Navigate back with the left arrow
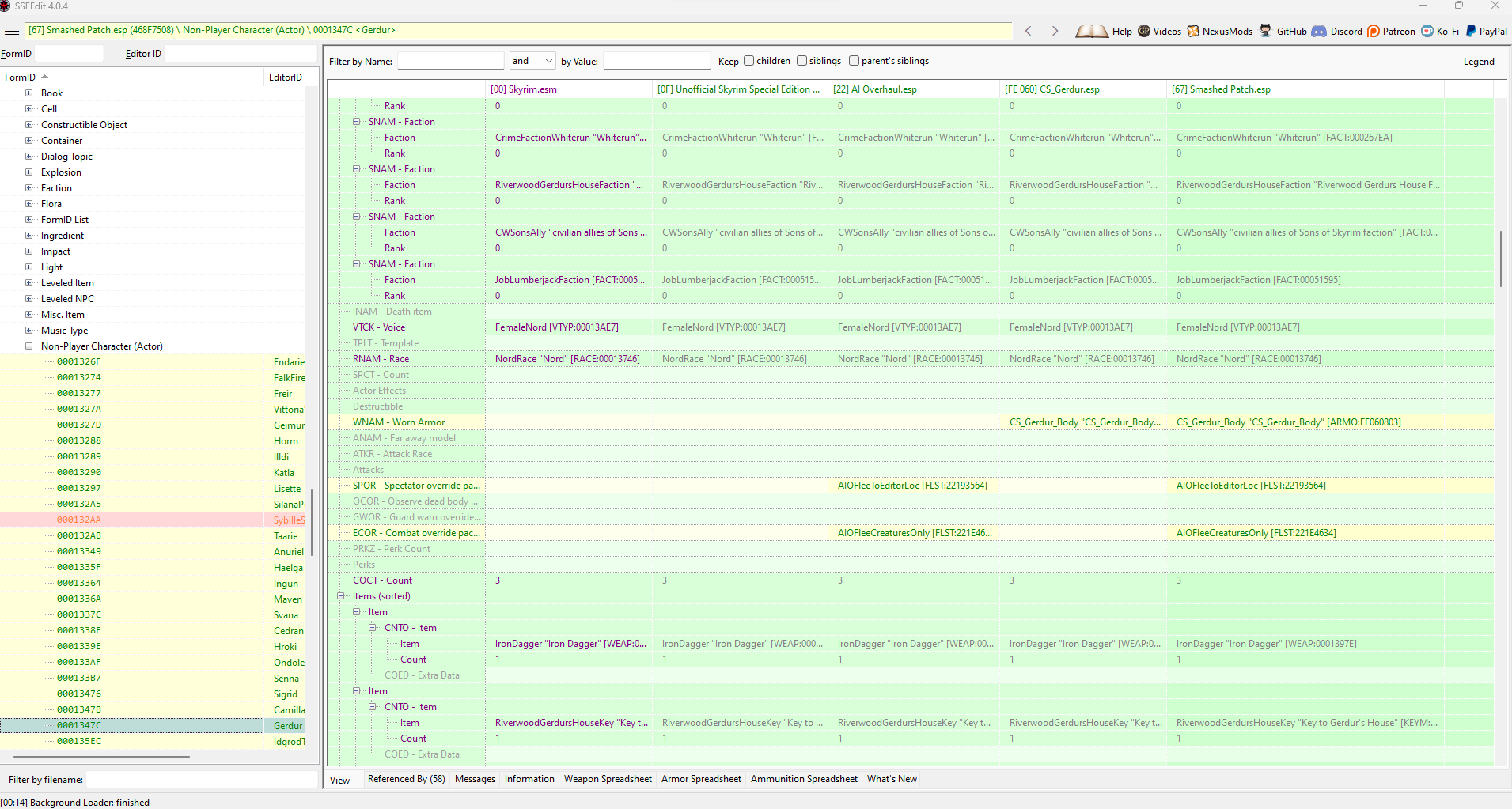The image size is (1512, 809). pos(1029,31)
